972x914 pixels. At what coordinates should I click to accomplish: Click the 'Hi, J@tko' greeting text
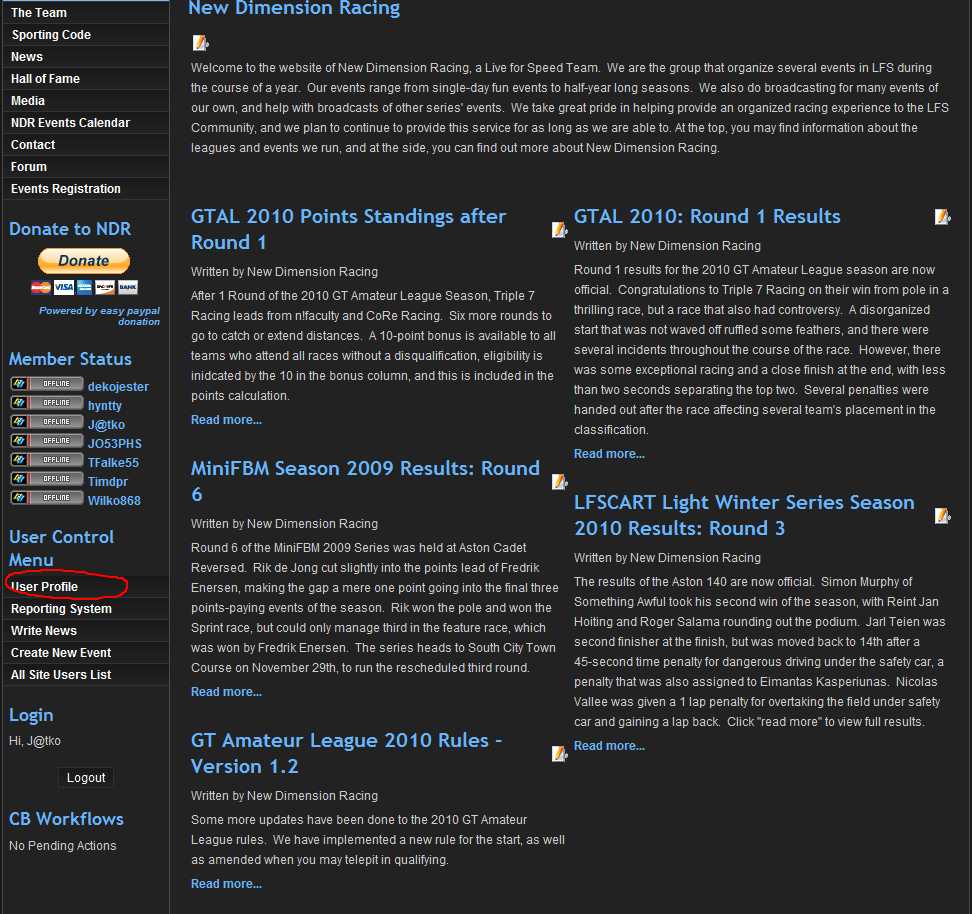35,741
